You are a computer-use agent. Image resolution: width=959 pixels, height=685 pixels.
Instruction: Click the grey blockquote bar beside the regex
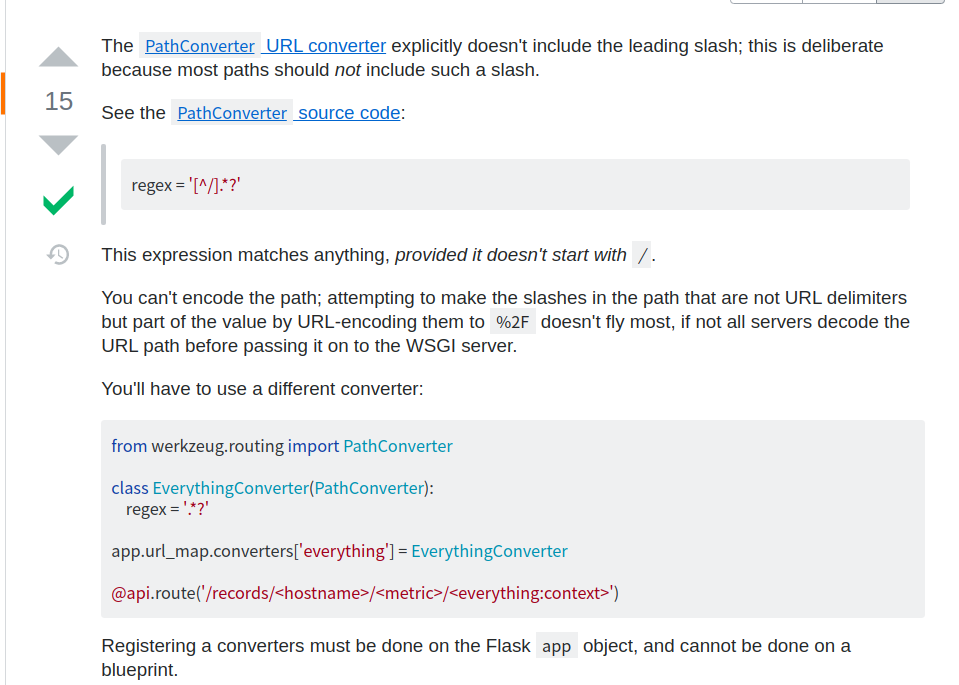click(x=103, y=184)
